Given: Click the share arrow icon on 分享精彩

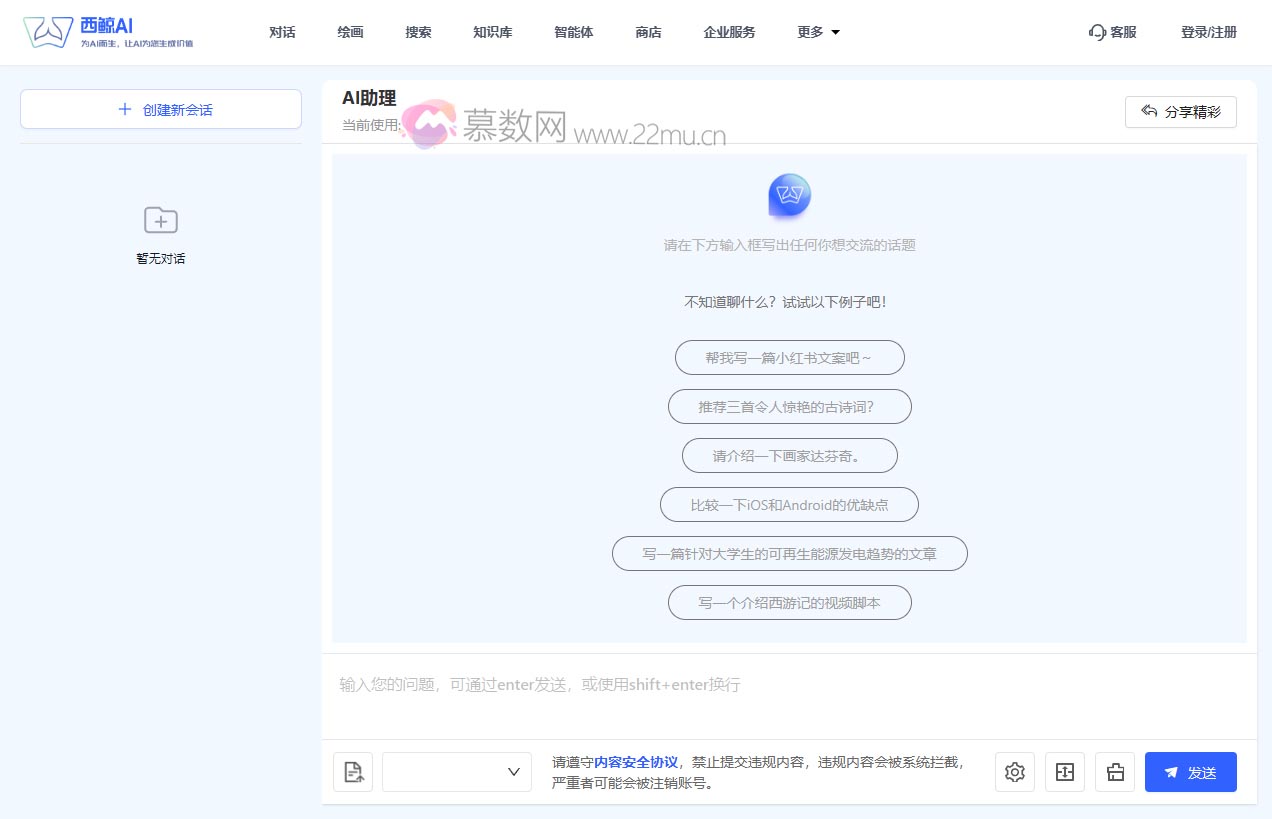Looking at the screenshot, I should [x=1150, y=111].
